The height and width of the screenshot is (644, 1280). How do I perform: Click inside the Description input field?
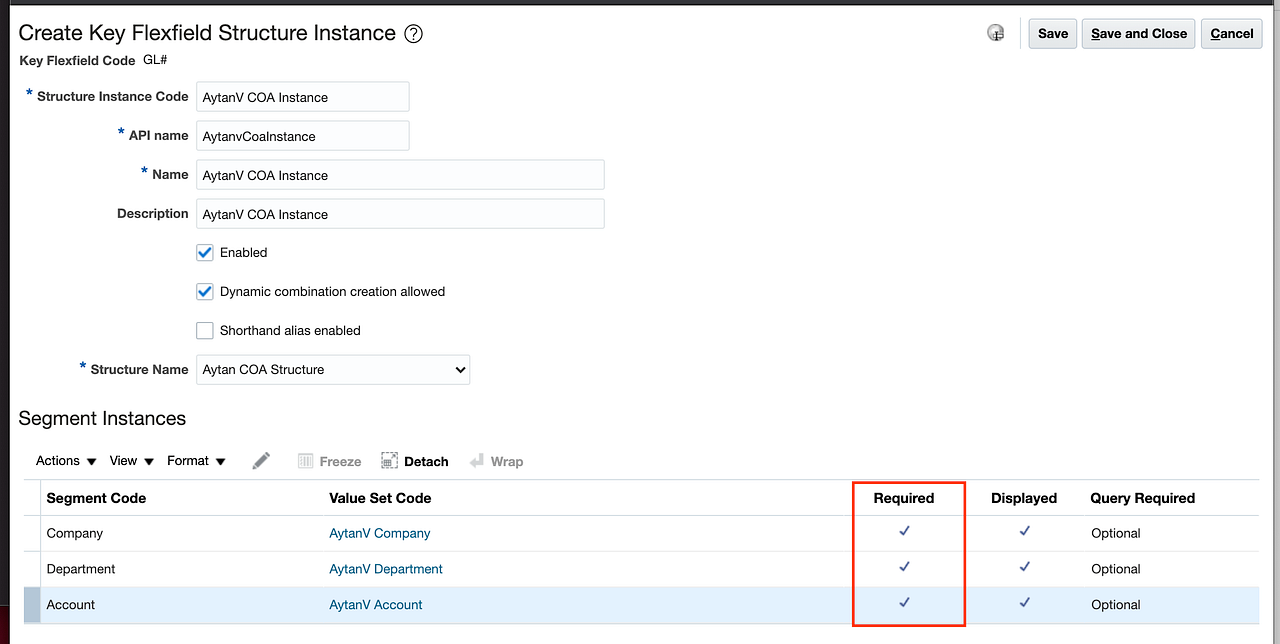point(400,213)
